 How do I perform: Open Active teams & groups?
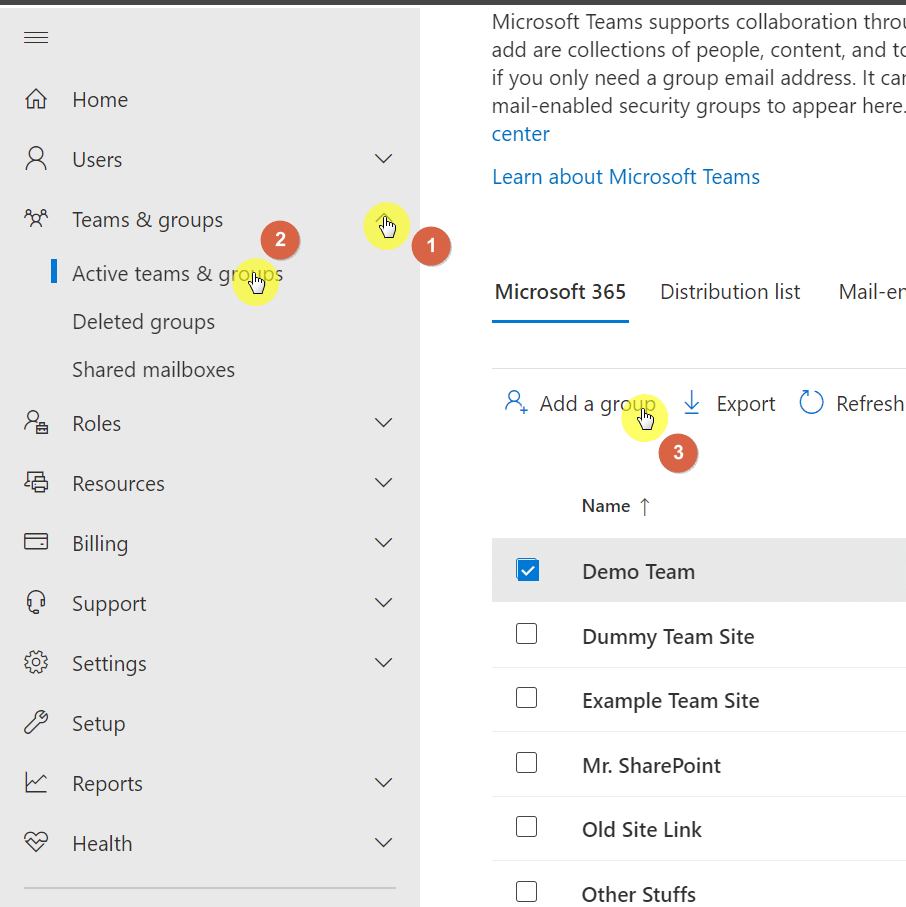coord(177,274)
